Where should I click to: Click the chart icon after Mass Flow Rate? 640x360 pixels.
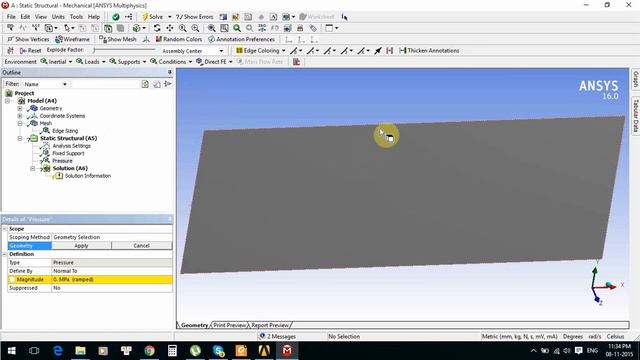click(x=297, y=62)
